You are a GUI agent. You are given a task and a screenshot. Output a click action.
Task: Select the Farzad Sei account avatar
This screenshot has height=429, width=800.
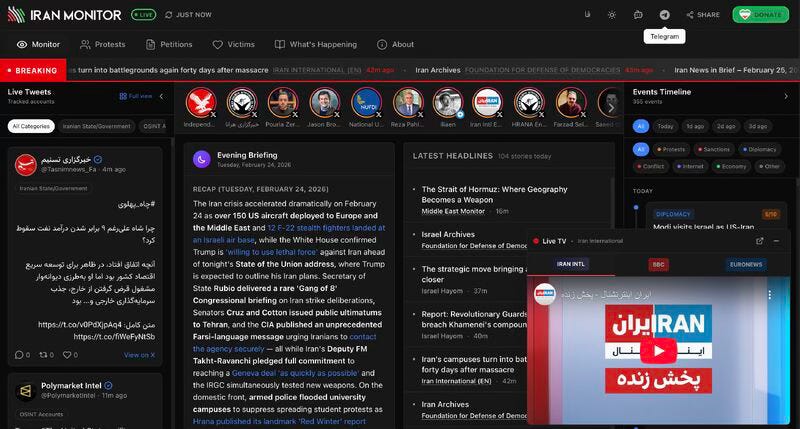coord(571,103)
